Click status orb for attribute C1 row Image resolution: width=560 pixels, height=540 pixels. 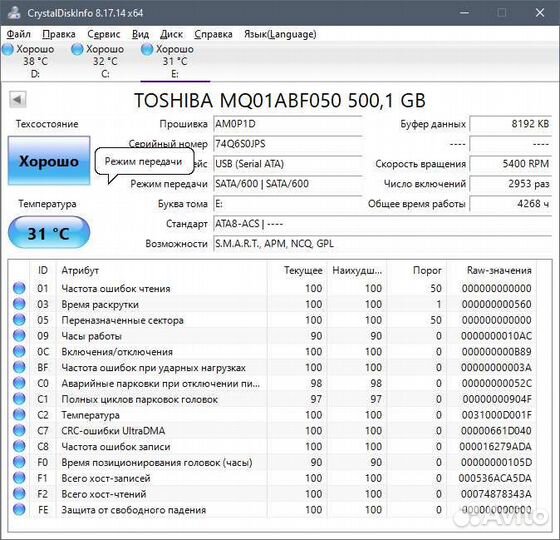point(19,399)
